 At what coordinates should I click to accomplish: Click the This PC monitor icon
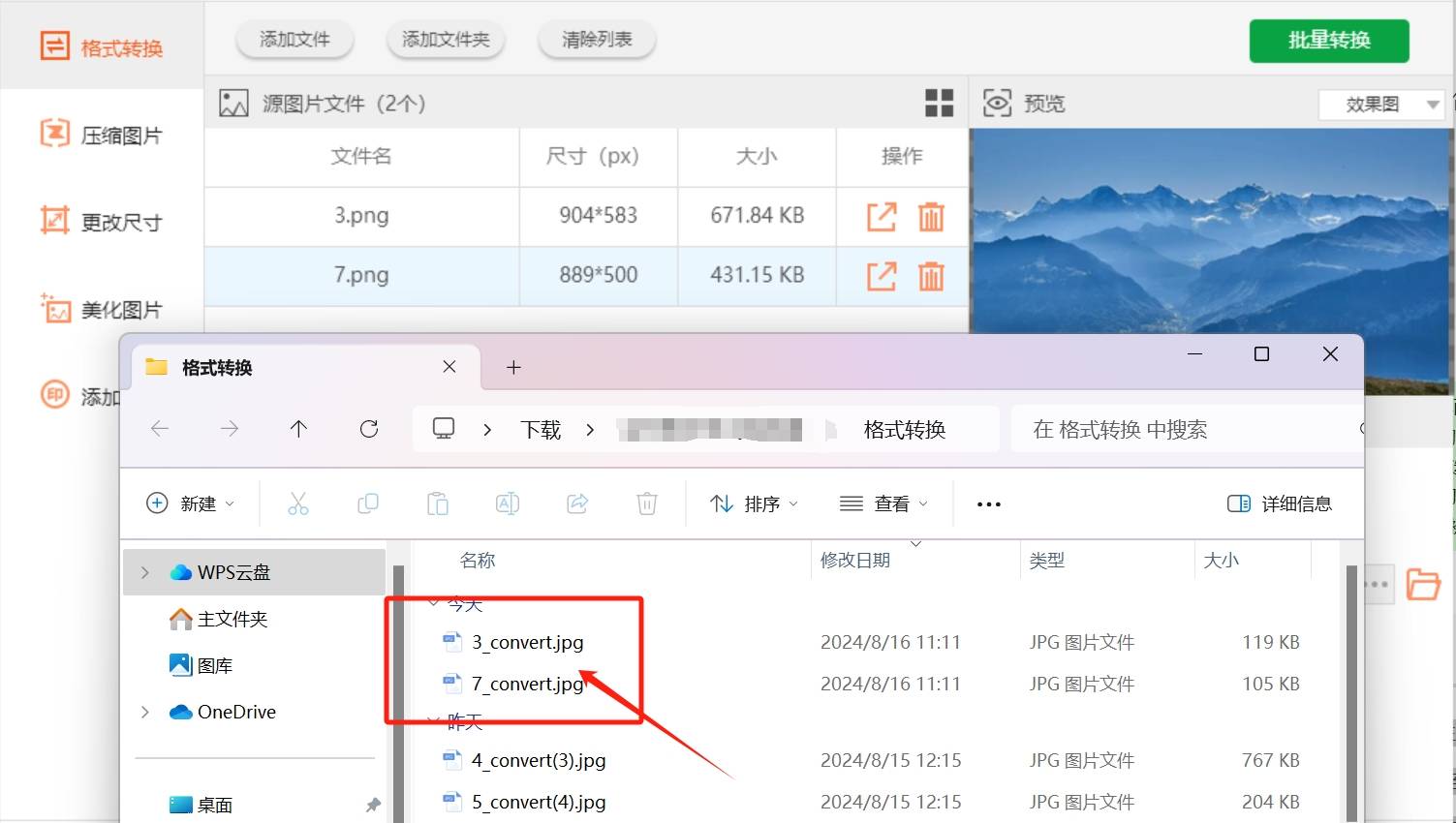coord(444,428)
